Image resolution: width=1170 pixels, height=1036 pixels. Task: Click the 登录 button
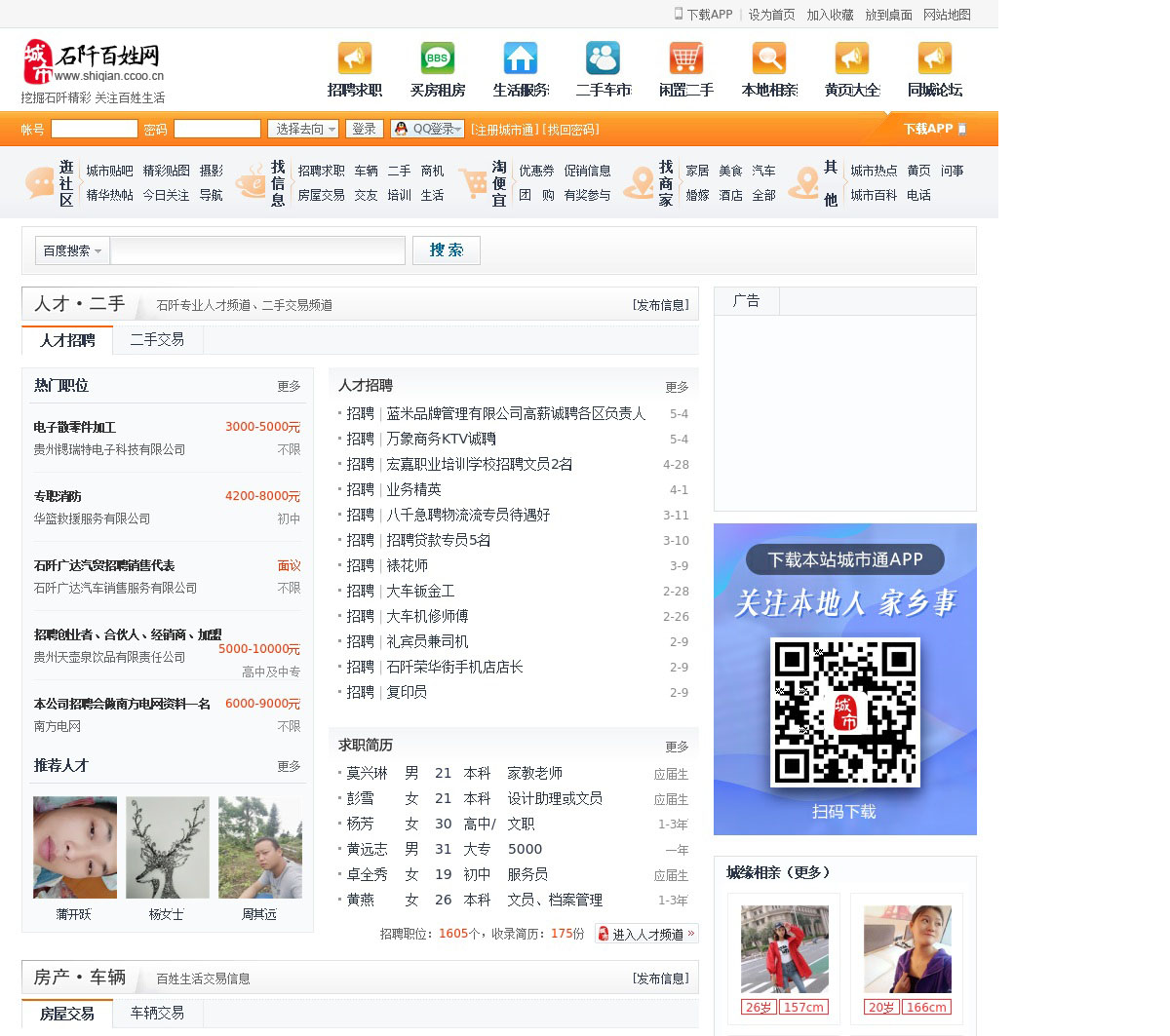coord(364,129)
